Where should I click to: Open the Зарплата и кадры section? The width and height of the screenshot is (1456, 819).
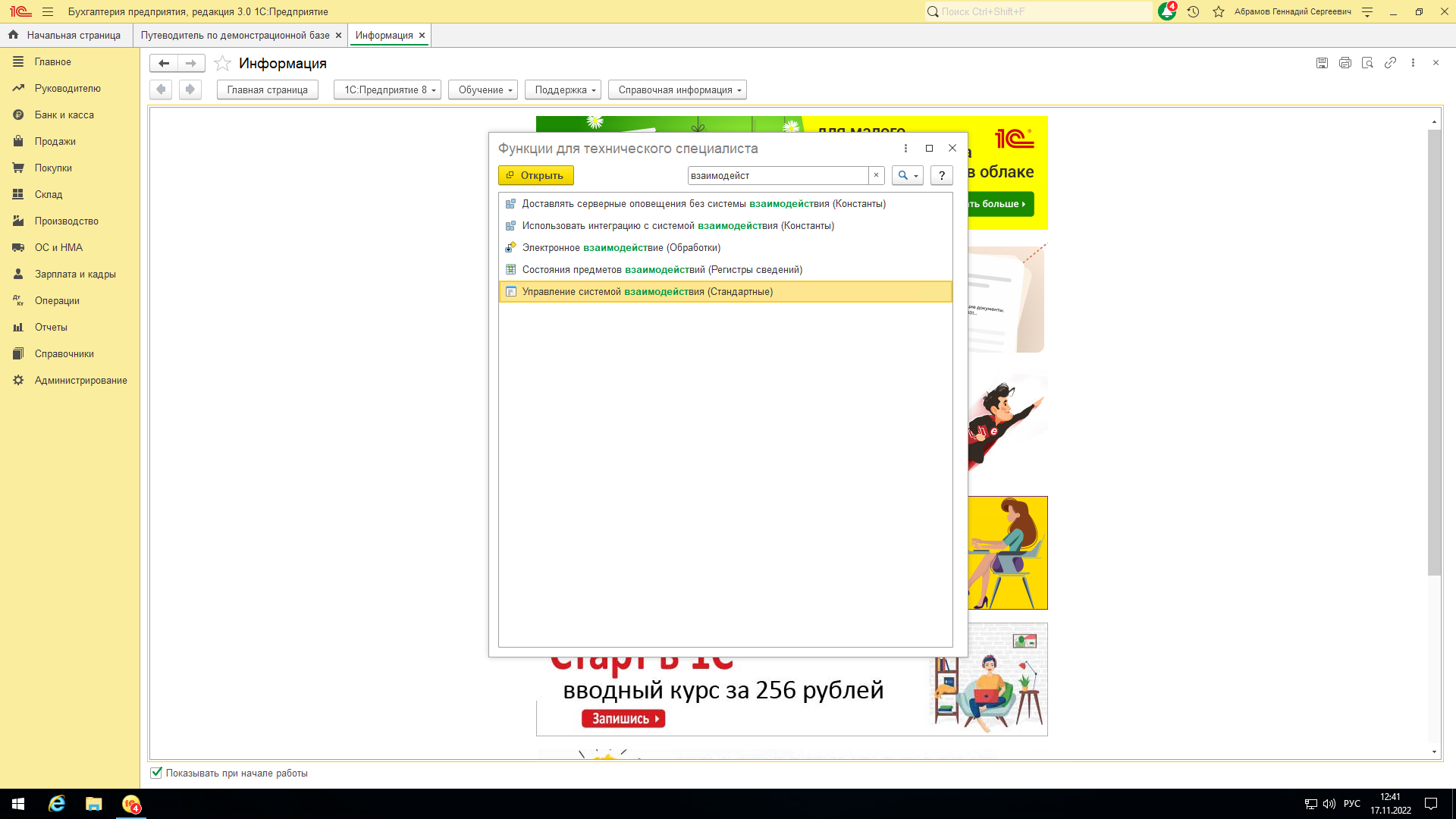pos(70,275)
